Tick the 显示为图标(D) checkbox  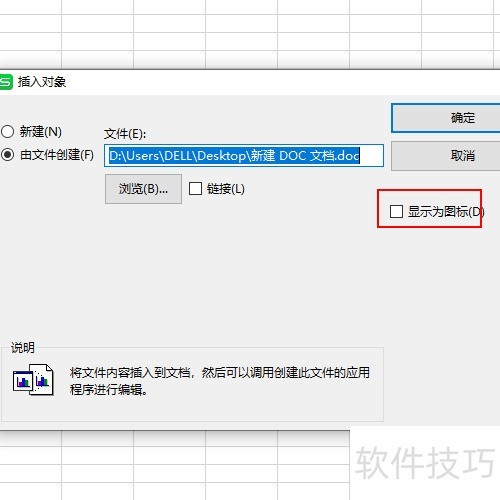coord(396,211)
